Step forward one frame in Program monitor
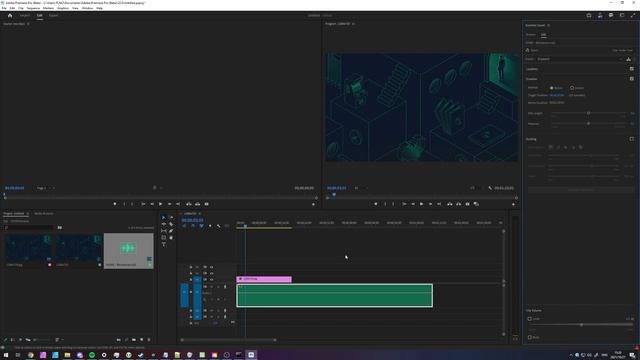The width and height of the screenshot is (640, 360). click(x=430, y=204)
